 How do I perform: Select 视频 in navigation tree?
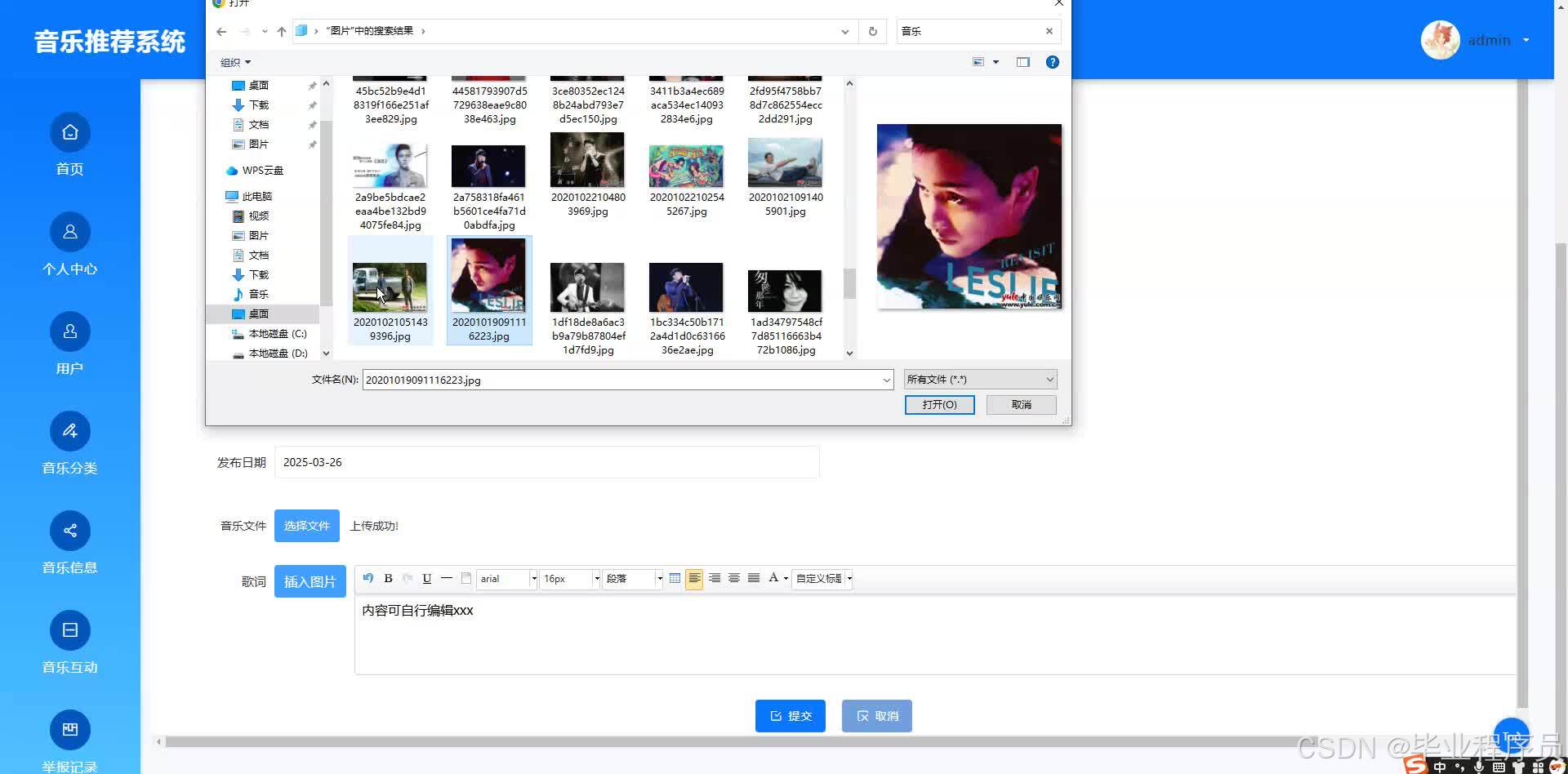(259, 216)
